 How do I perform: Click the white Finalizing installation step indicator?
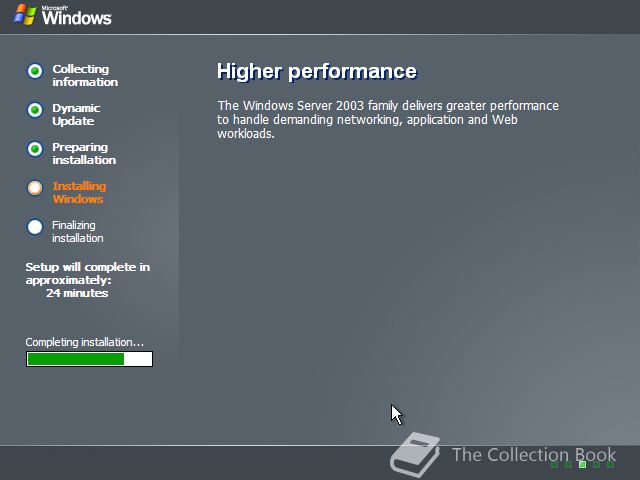35,227
